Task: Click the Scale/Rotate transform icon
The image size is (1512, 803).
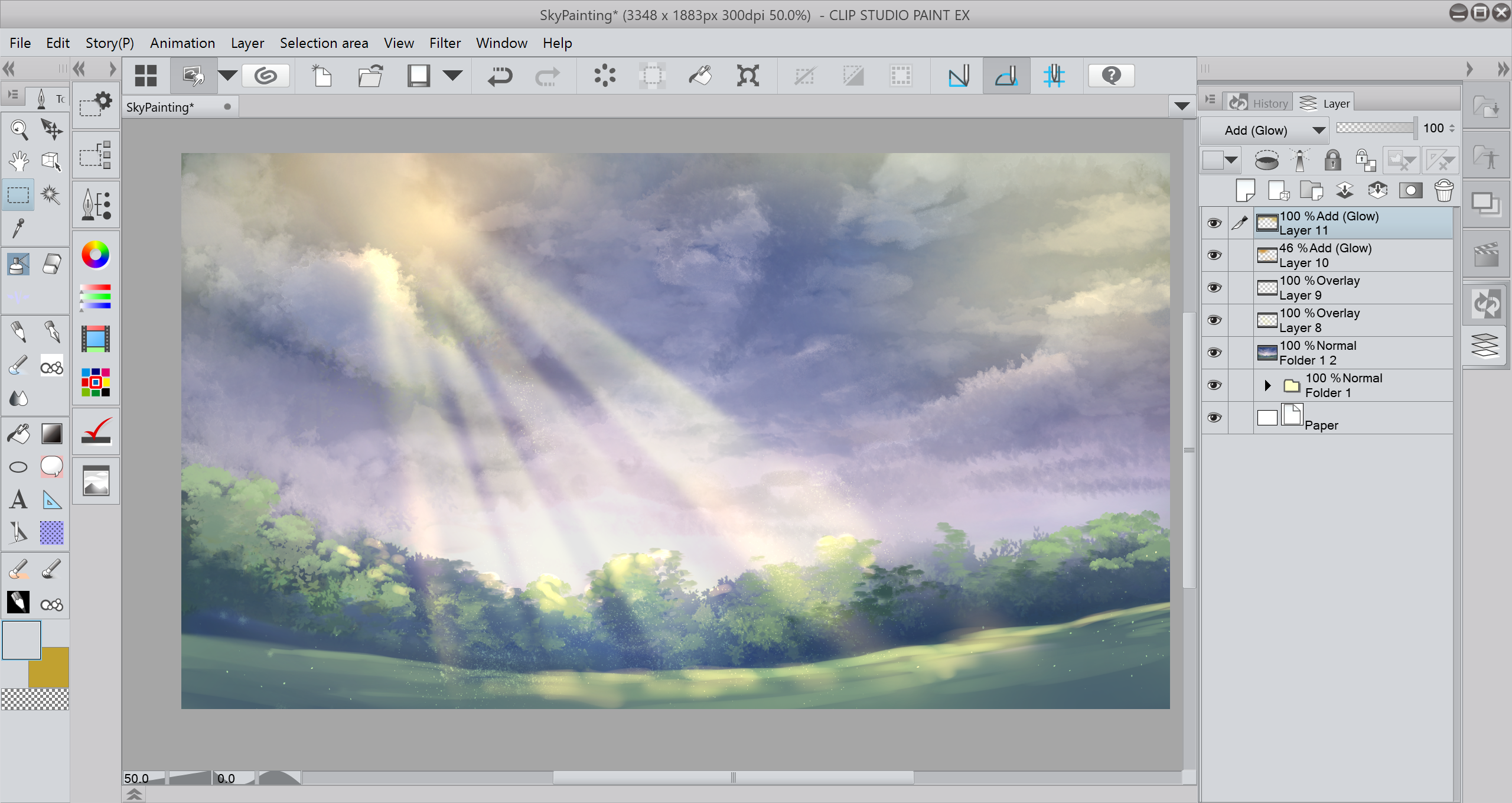Action: [748, 76]
